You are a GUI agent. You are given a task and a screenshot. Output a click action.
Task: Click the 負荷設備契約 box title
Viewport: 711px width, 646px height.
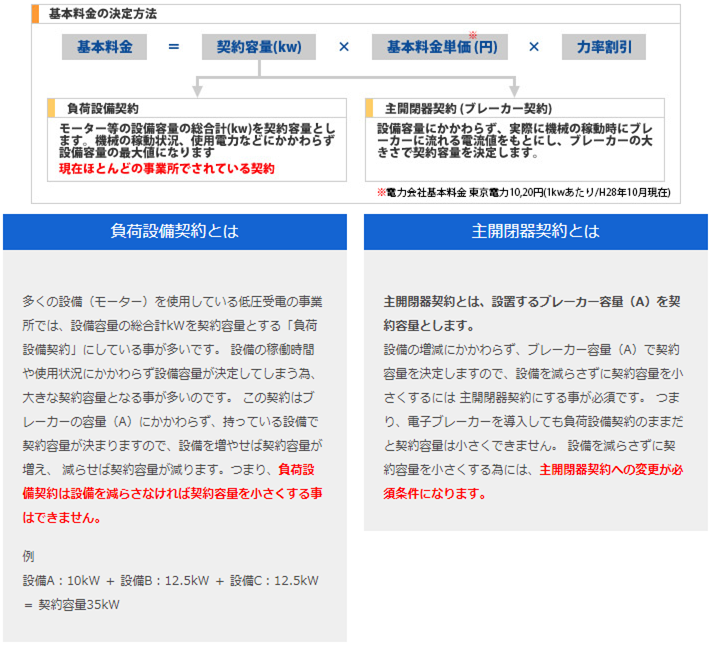coord(103,109)
